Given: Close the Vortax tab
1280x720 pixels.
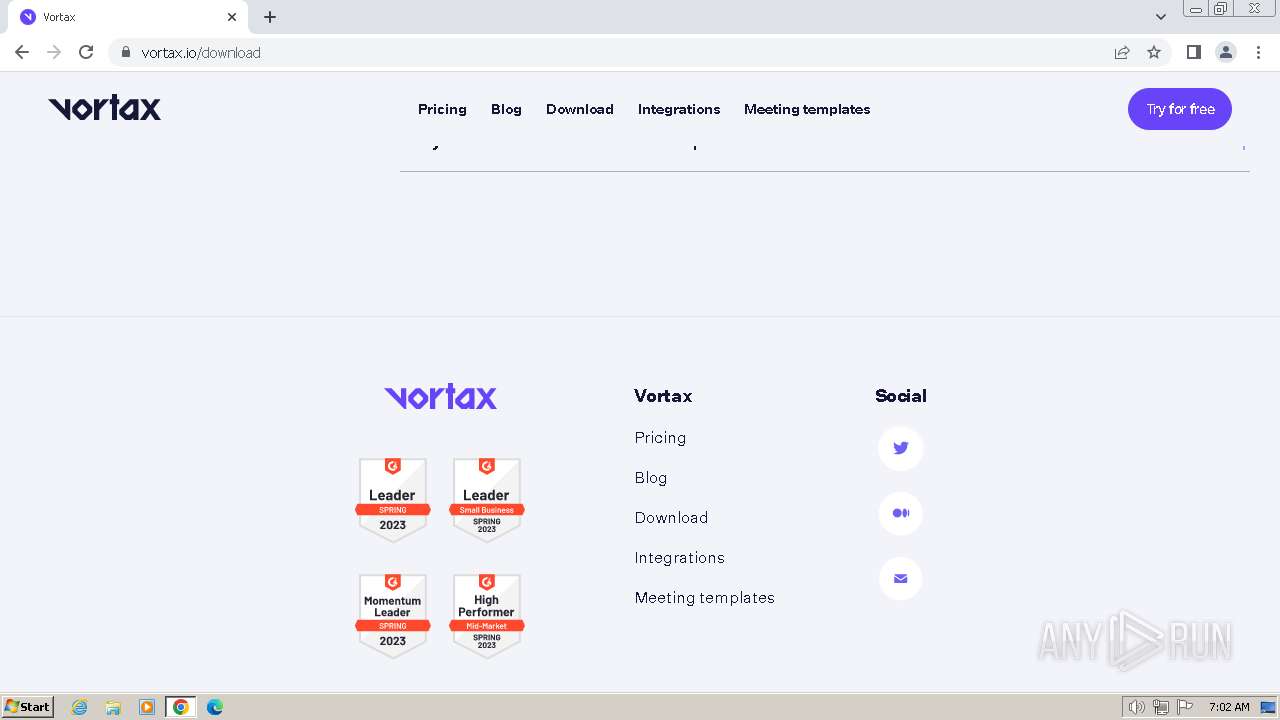Looking at the screenshot, I should coord(232,17).
